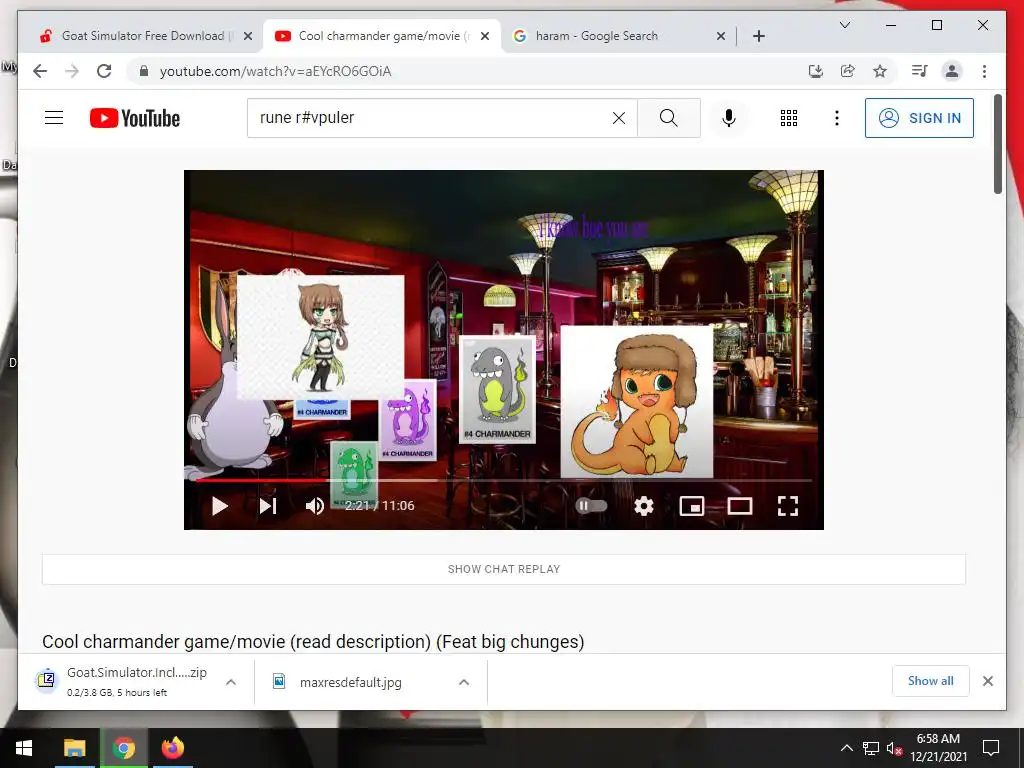Switch to theater mode

tap(740, 505)
